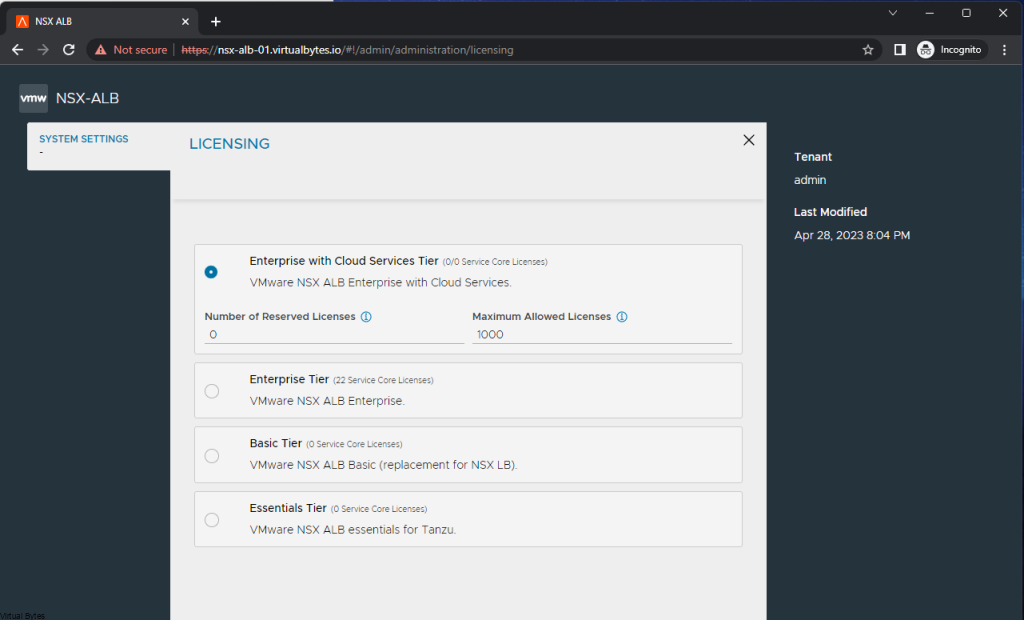Click the Maximum Allowed Licenses field

coord(602,334)
